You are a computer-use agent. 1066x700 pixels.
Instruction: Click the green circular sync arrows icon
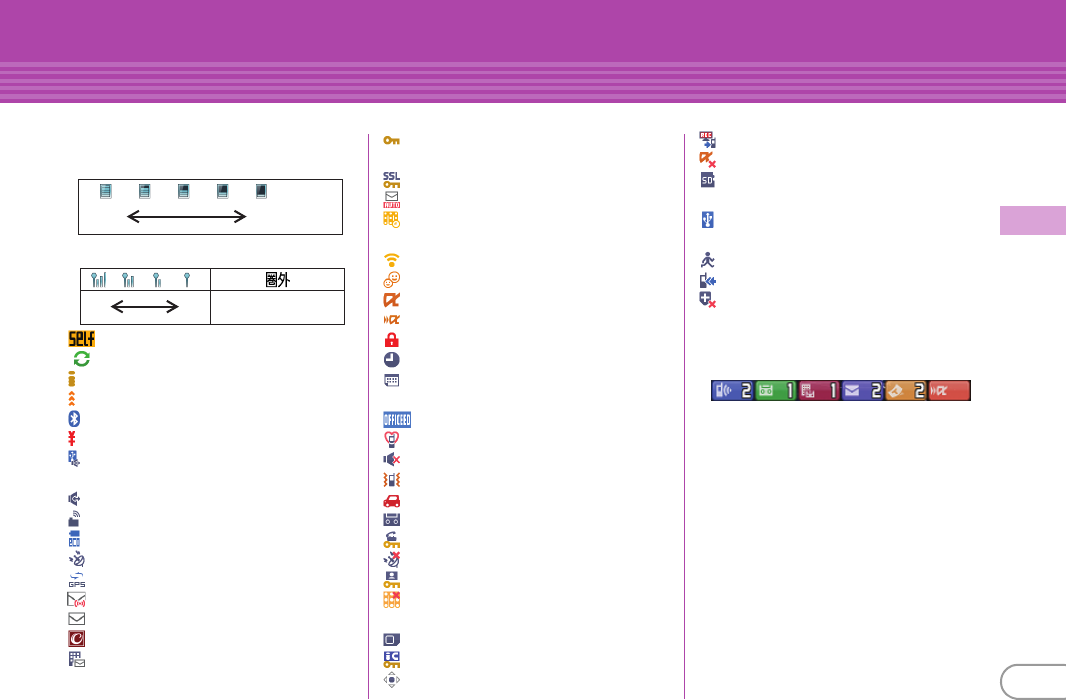coord(82,359)
